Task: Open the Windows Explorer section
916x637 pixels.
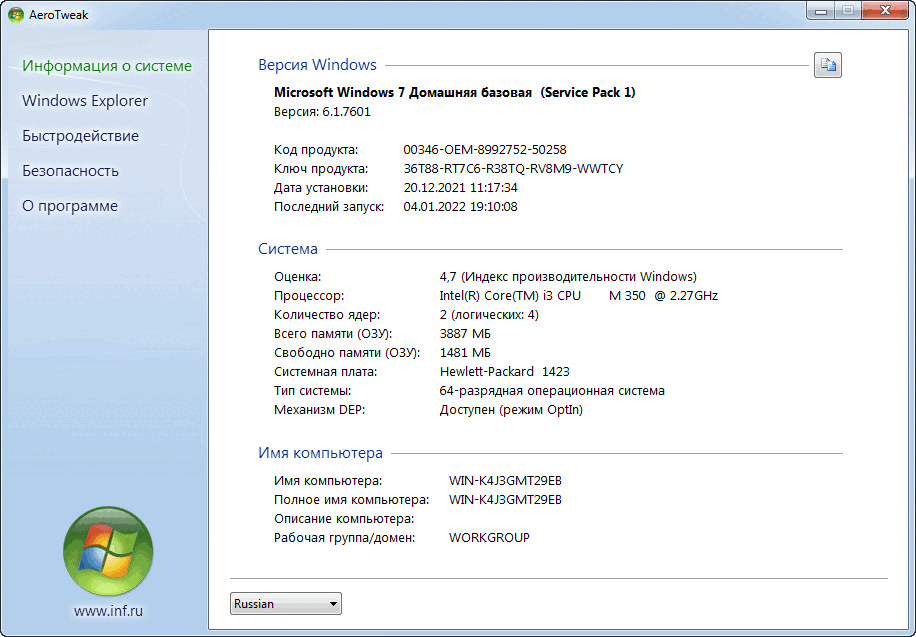Action: pyautogui.click(x=85, y=101)
